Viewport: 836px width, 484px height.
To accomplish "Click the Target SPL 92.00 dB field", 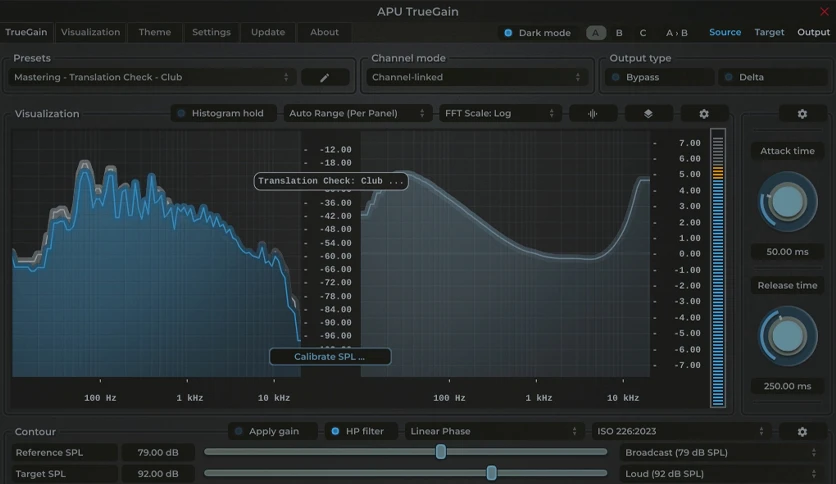I will [158, 474].
